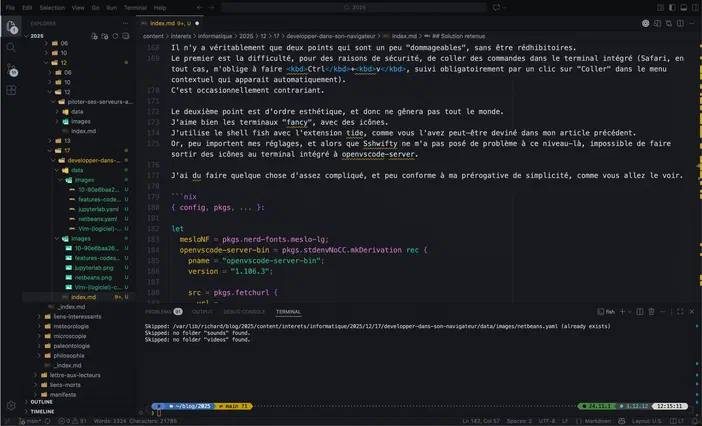
Task: Open the lettre-aux-lecteurs folder
Action: point(75,375)
